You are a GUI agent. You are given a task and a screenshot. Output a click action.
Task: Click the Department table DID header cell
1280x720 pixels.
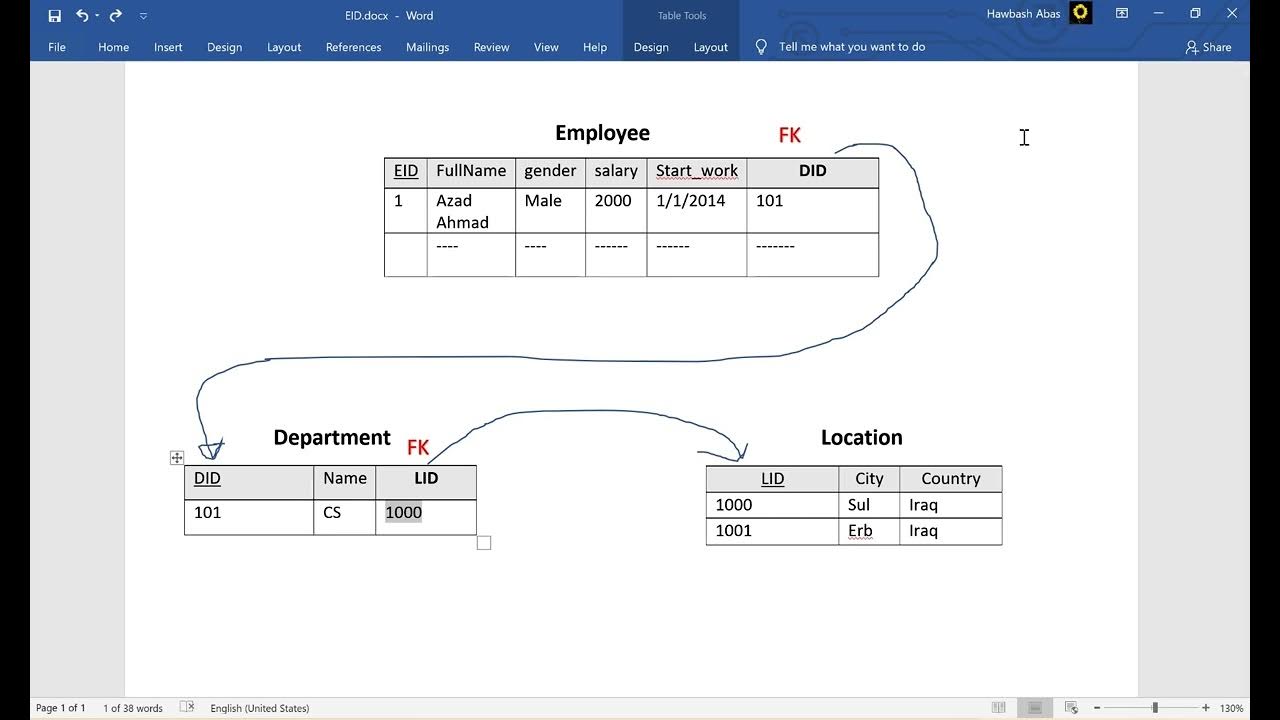[x=249, y=482]
